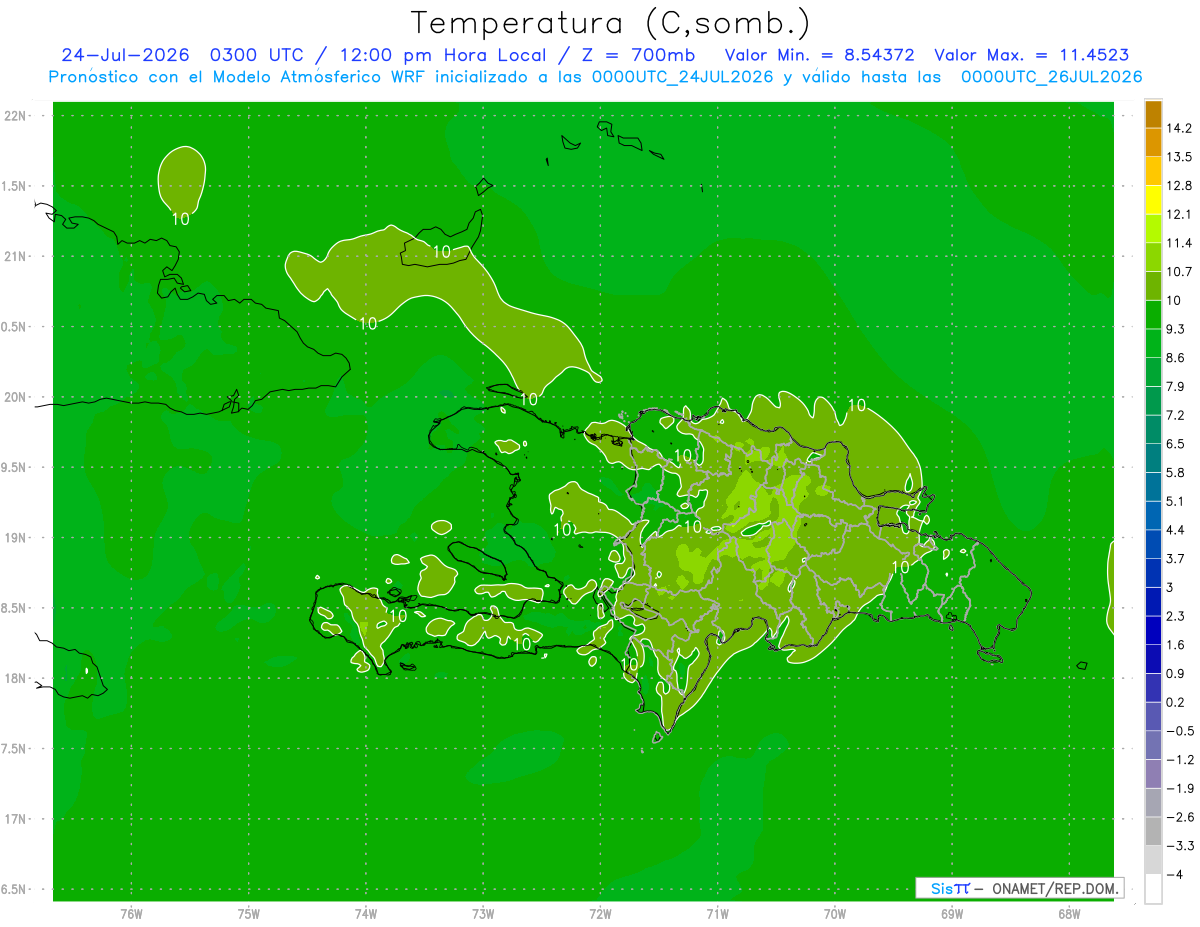Click the swatch between 10.7 and 11.4
1200x927 pixels.
(x=1153, y=257)
